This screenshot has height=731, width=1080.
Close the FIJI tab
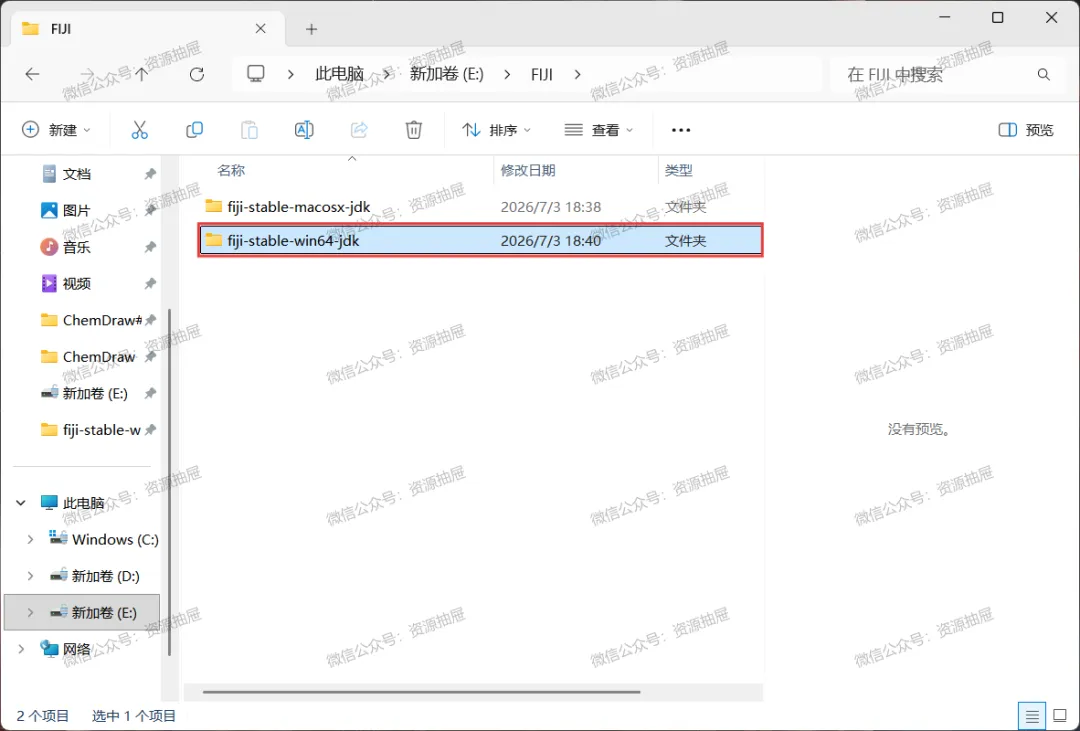click(260, 29)
